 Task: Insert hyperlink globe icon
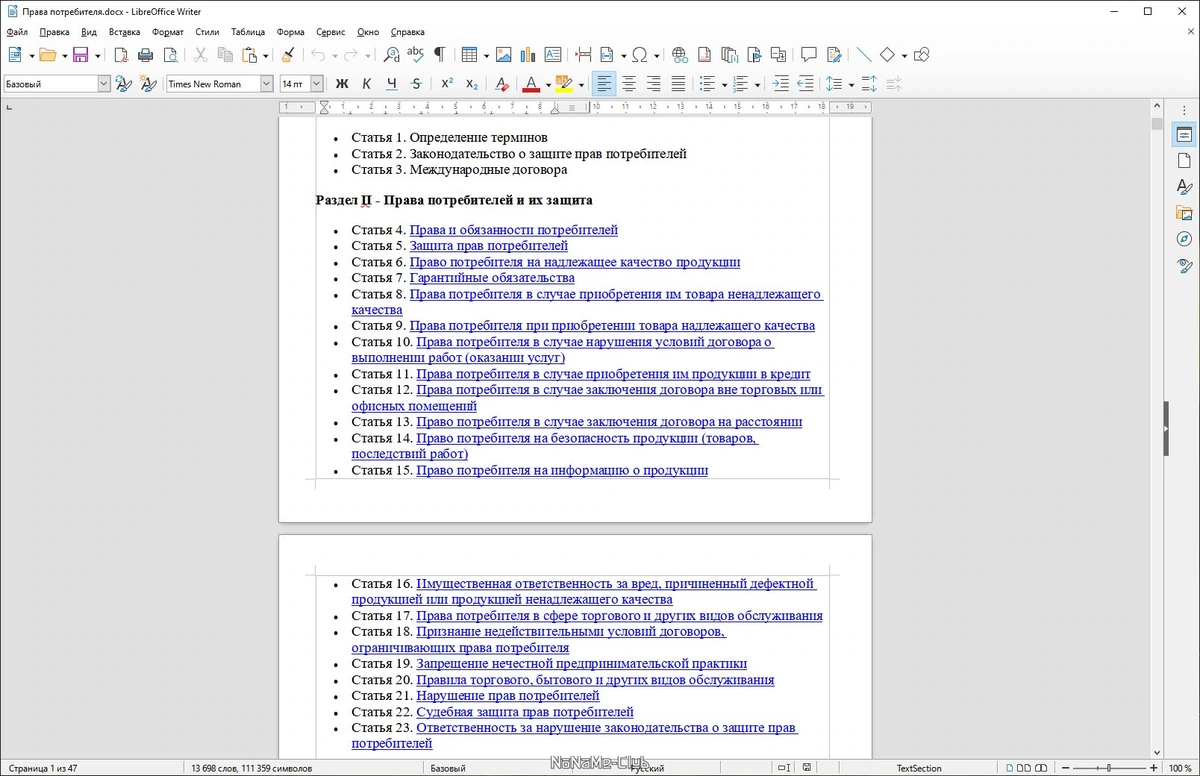pyautogui.click(x=680, y=55)
